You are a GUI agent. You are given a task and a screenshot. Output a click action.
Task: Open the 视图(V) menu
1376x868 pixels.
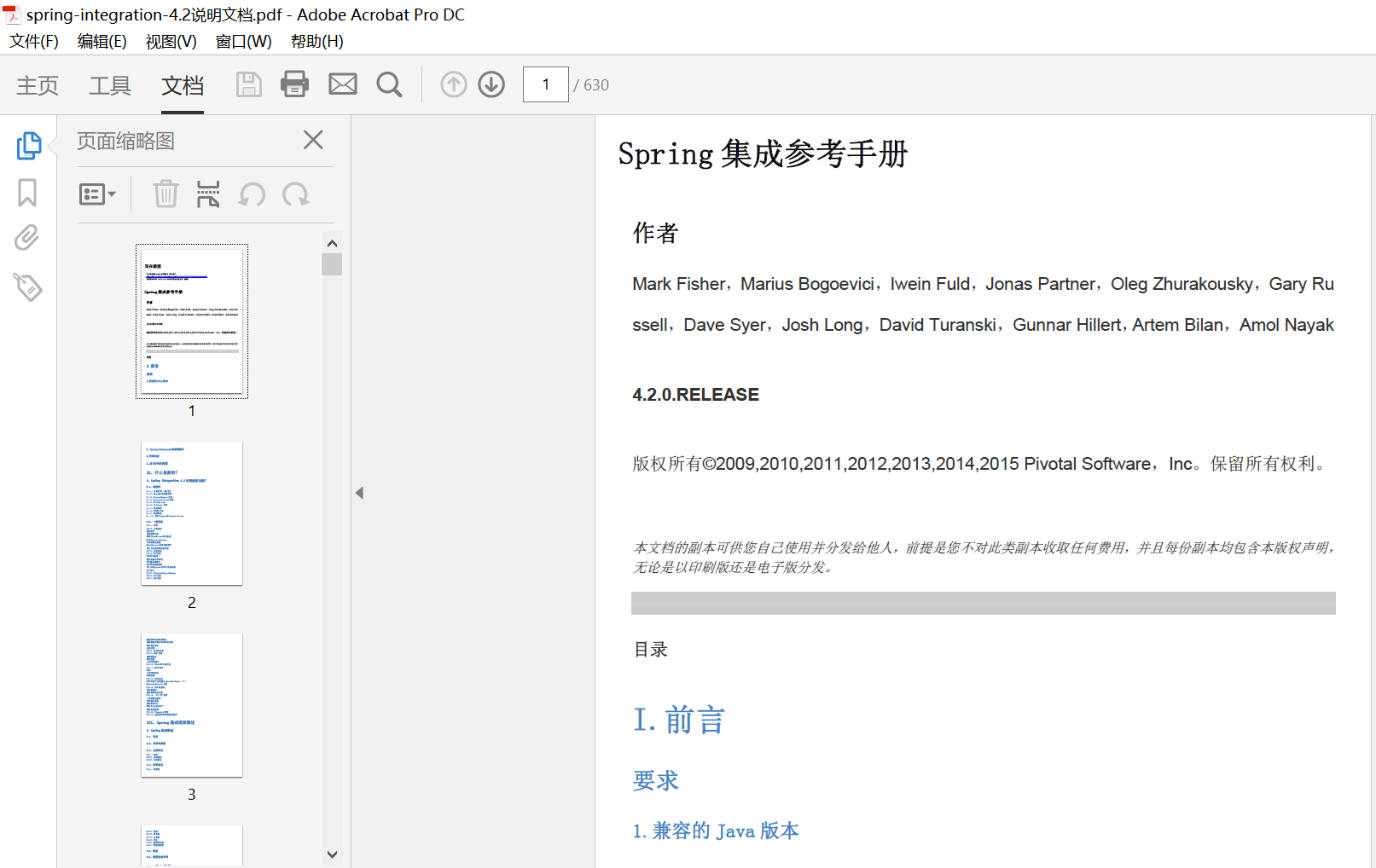pos(171,41)
